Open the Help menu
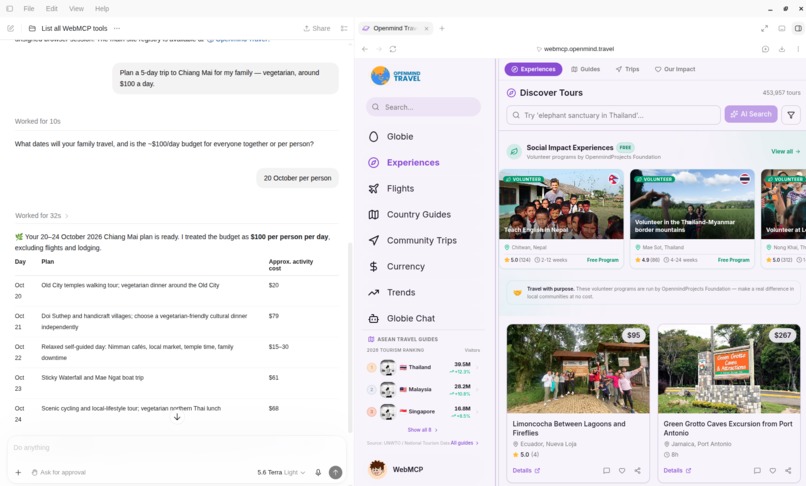 [x=102, y=8]
